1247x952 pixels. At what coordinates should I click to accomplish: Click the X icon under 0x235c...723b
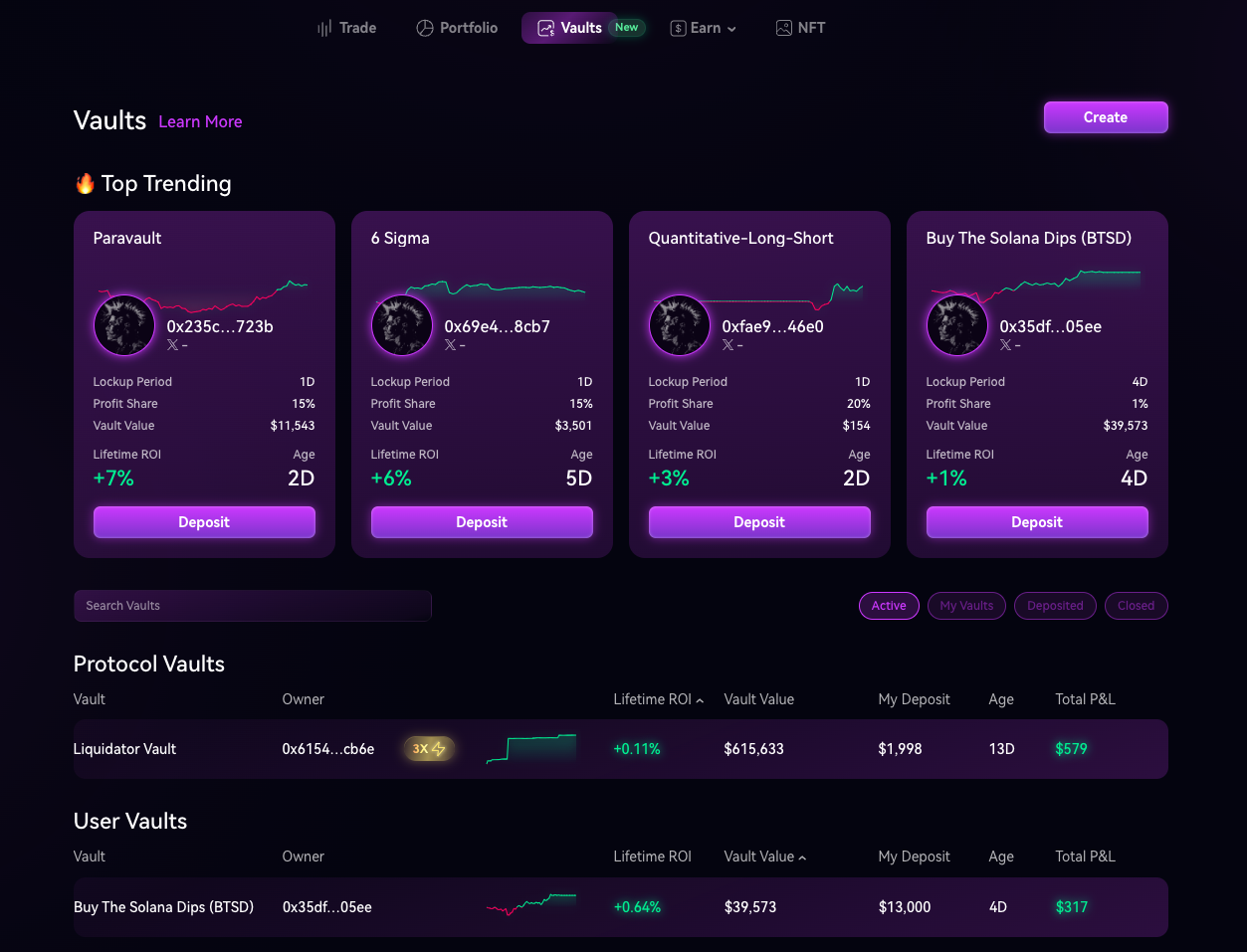pyautogui.click(x=173, y=345)
